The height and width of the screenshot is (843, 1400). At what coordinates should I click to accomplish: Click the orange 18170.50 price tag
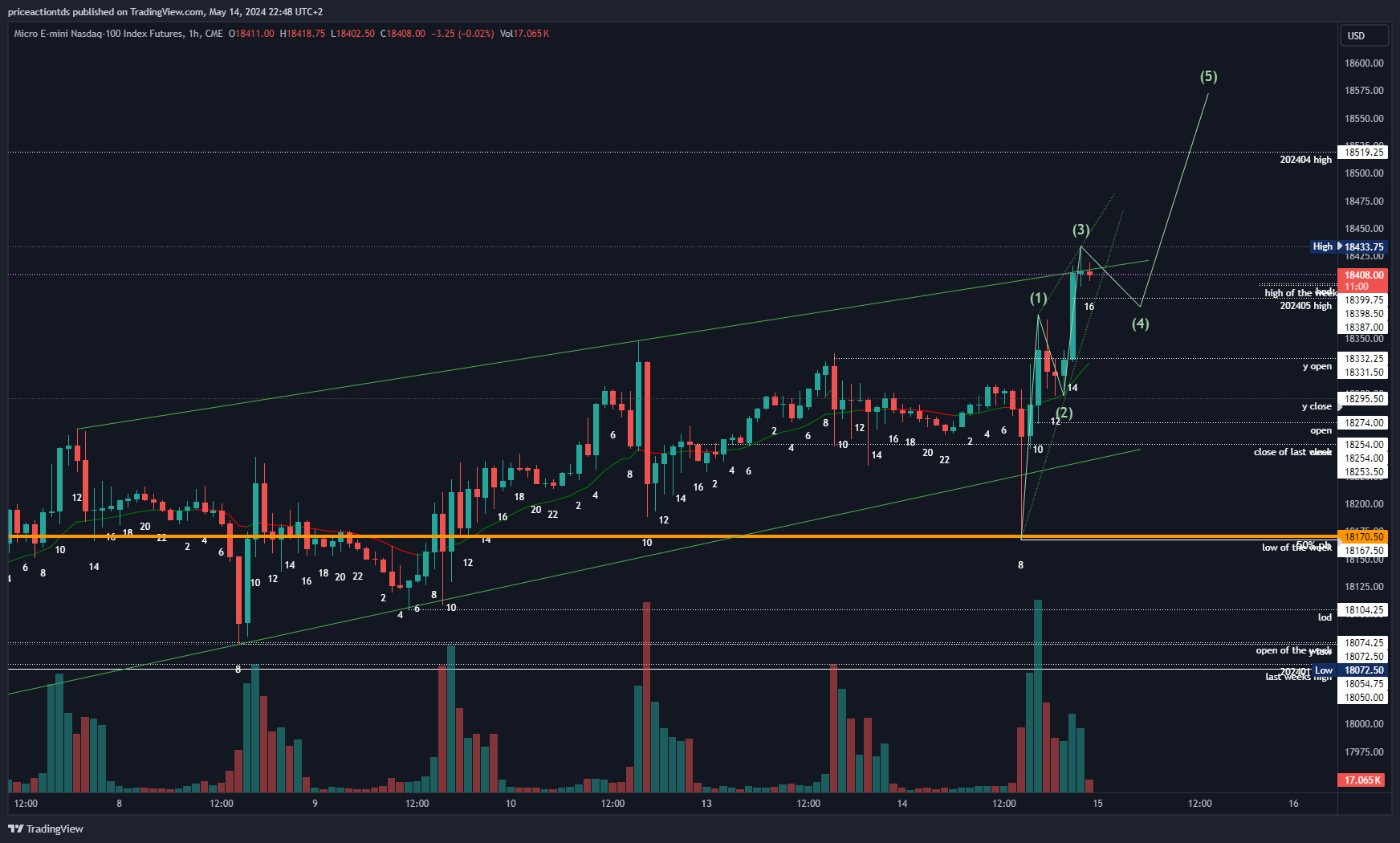[x=1364, y=536]
